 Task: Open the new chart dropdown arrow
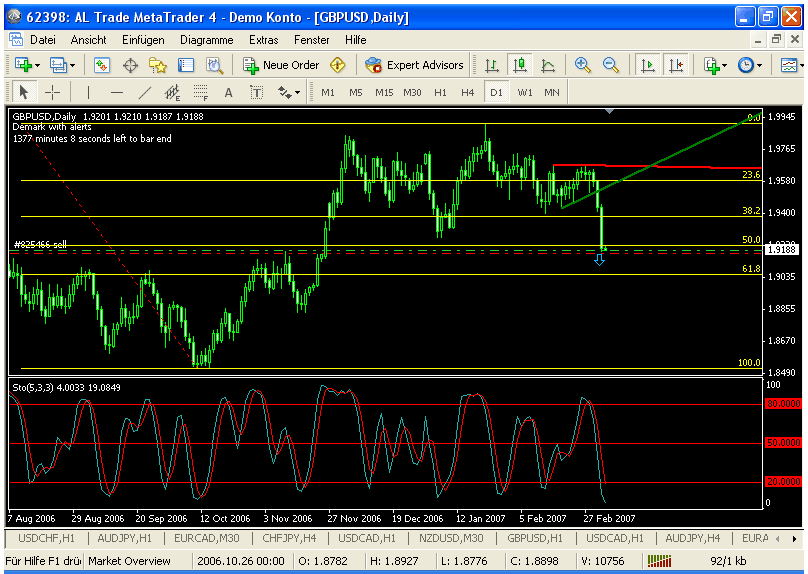[38, 65]
